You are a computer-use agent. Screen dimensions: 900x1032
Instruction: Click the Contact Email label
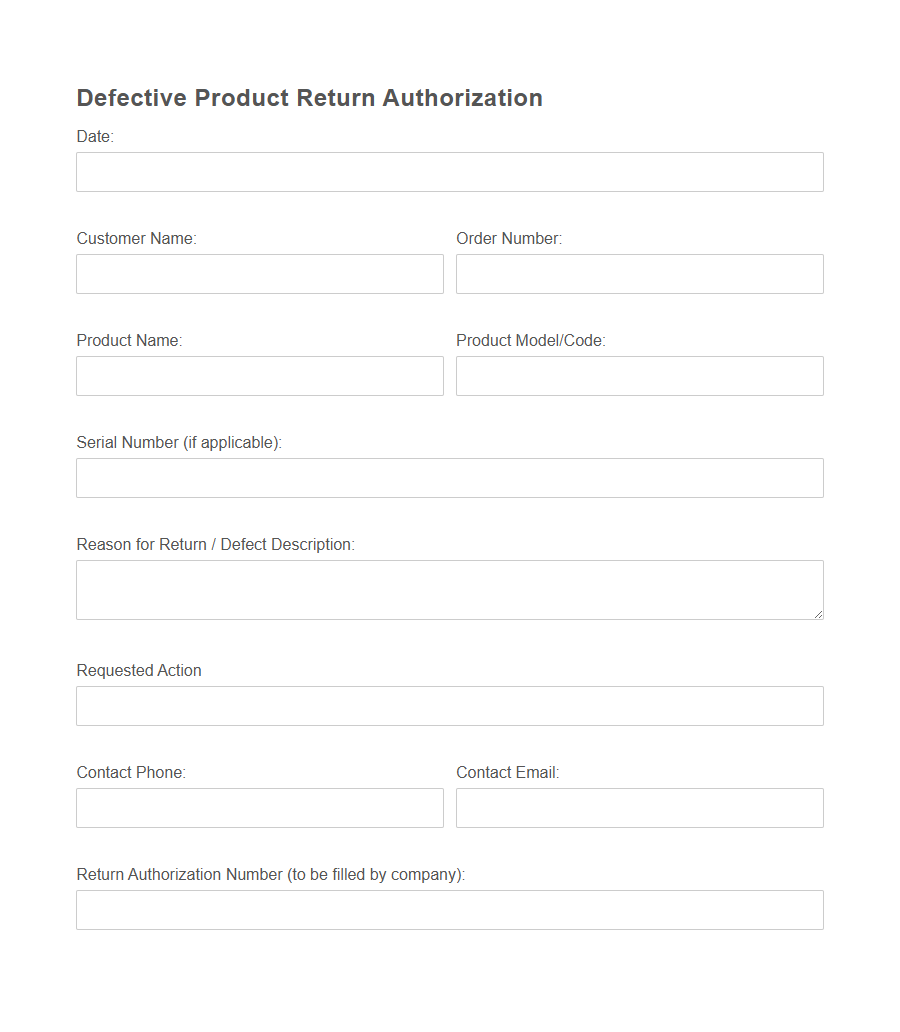508,772
